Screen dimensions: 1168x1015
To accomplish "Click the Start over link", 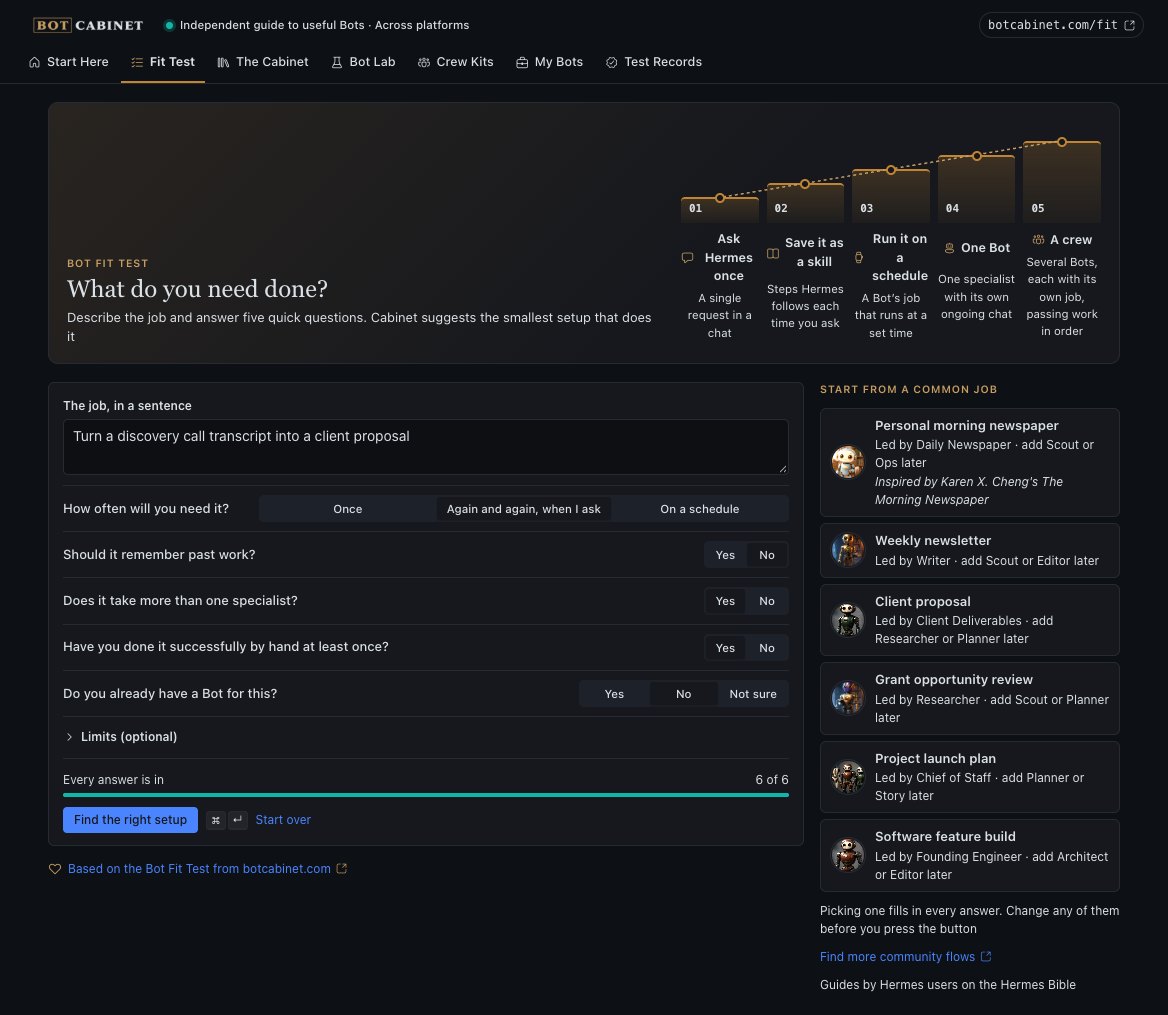I will pos(283,820).
